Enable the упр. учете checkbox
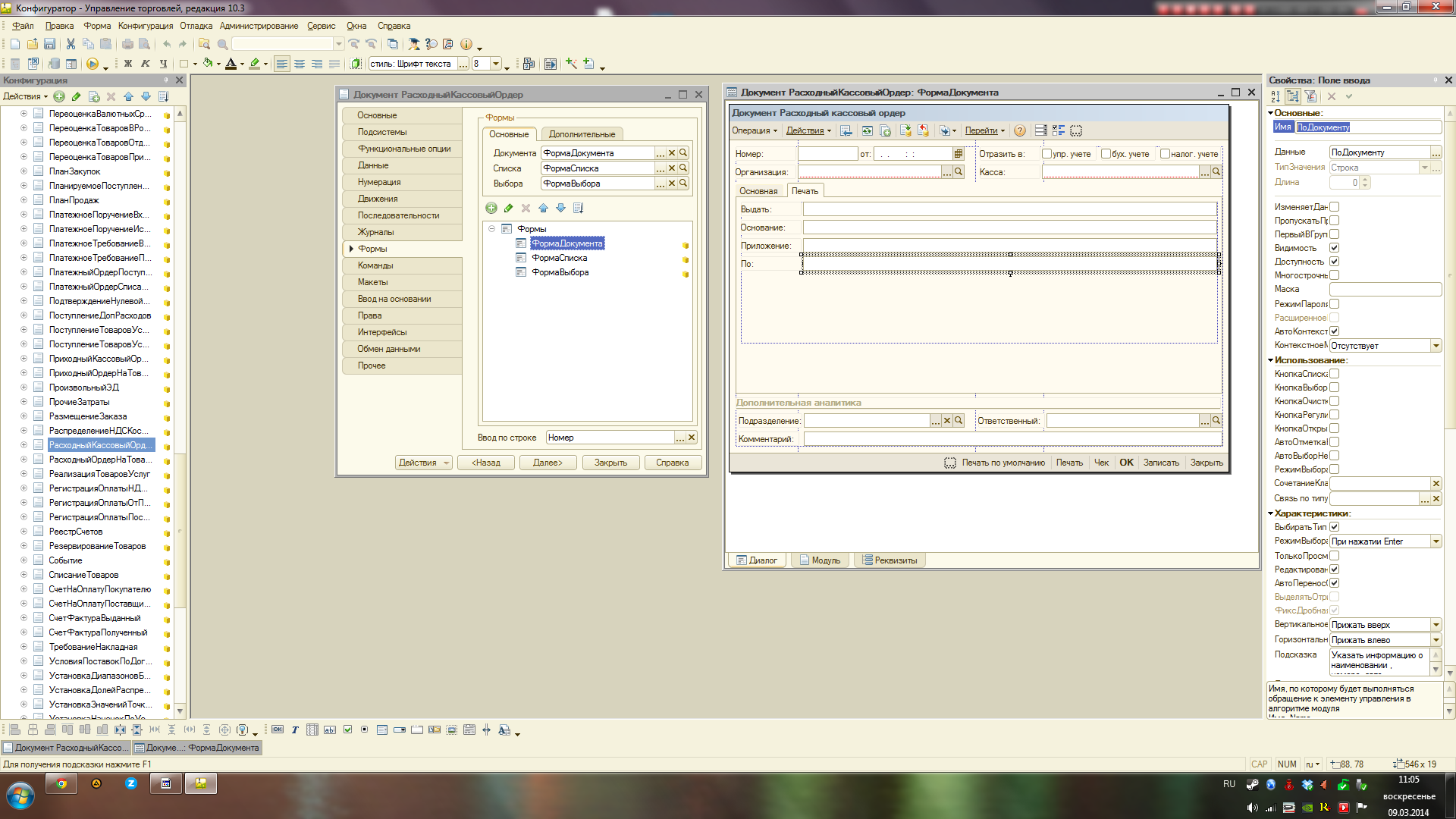The height and width of the screenshot is (819, 1456). click(1046, 154)
